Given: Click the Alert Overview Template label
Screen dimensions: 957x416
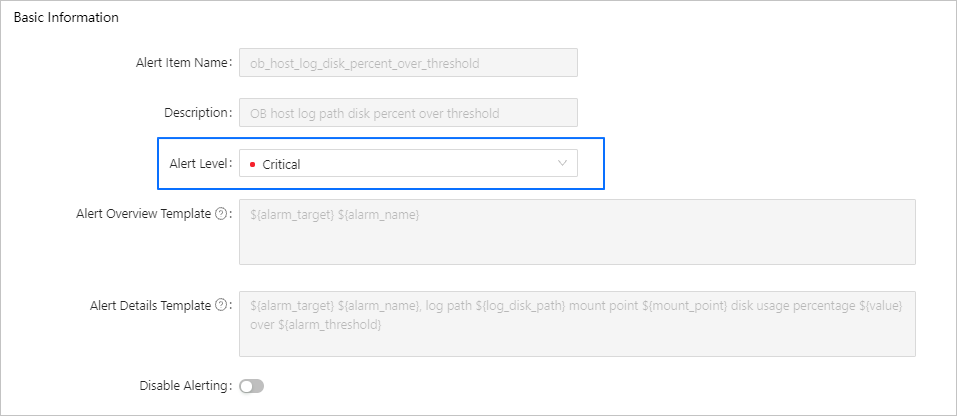Looking at the screenshot, I should [143, 214].
